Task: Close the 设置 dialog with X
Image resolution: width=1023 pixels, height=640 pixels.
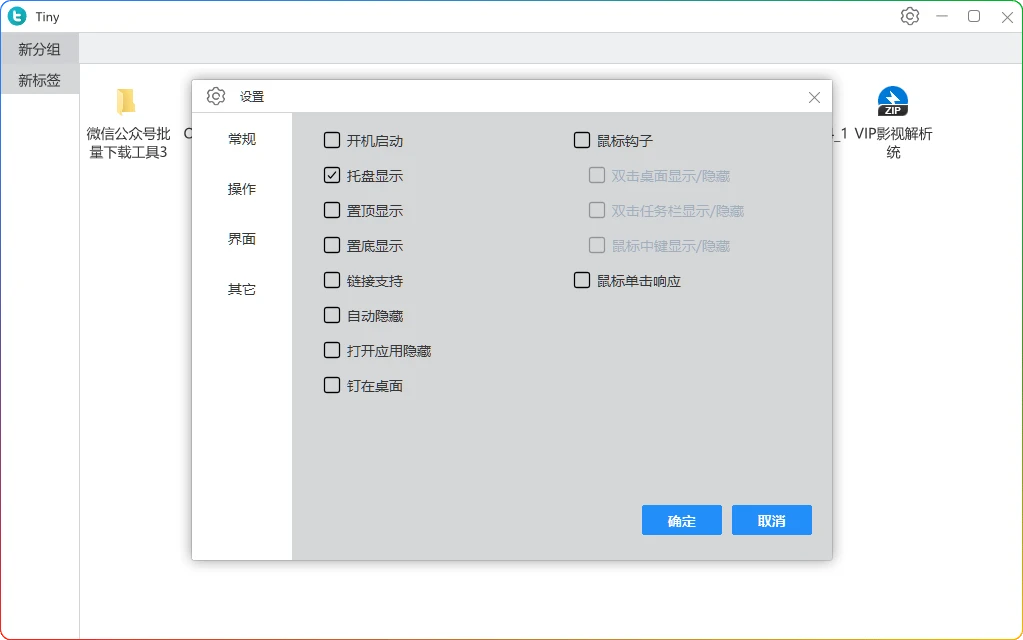Action: click(814, 97)
